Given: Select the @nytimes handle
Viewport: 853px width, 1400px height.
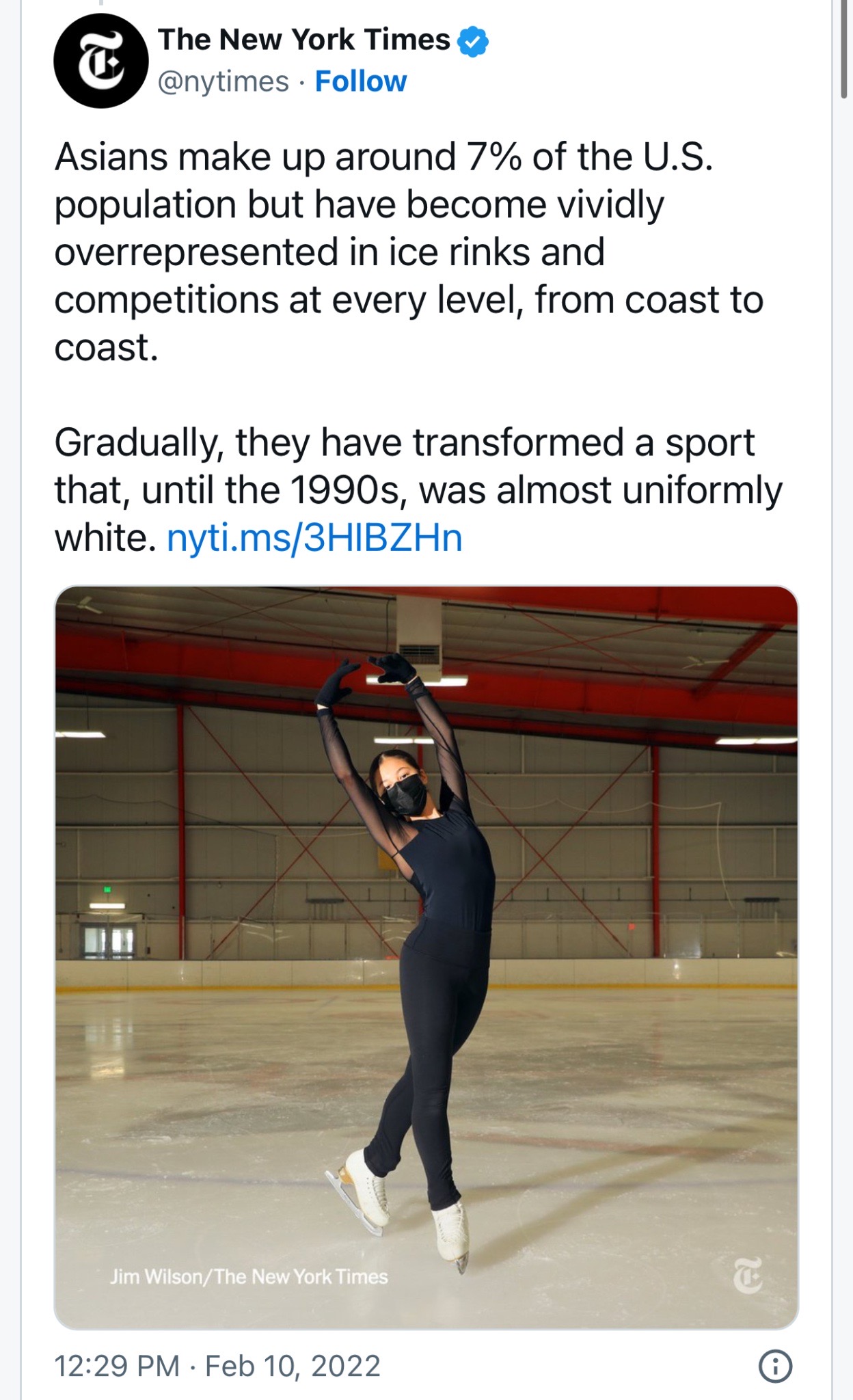Looking at the screenshot, I should click(x=224, y=81).
